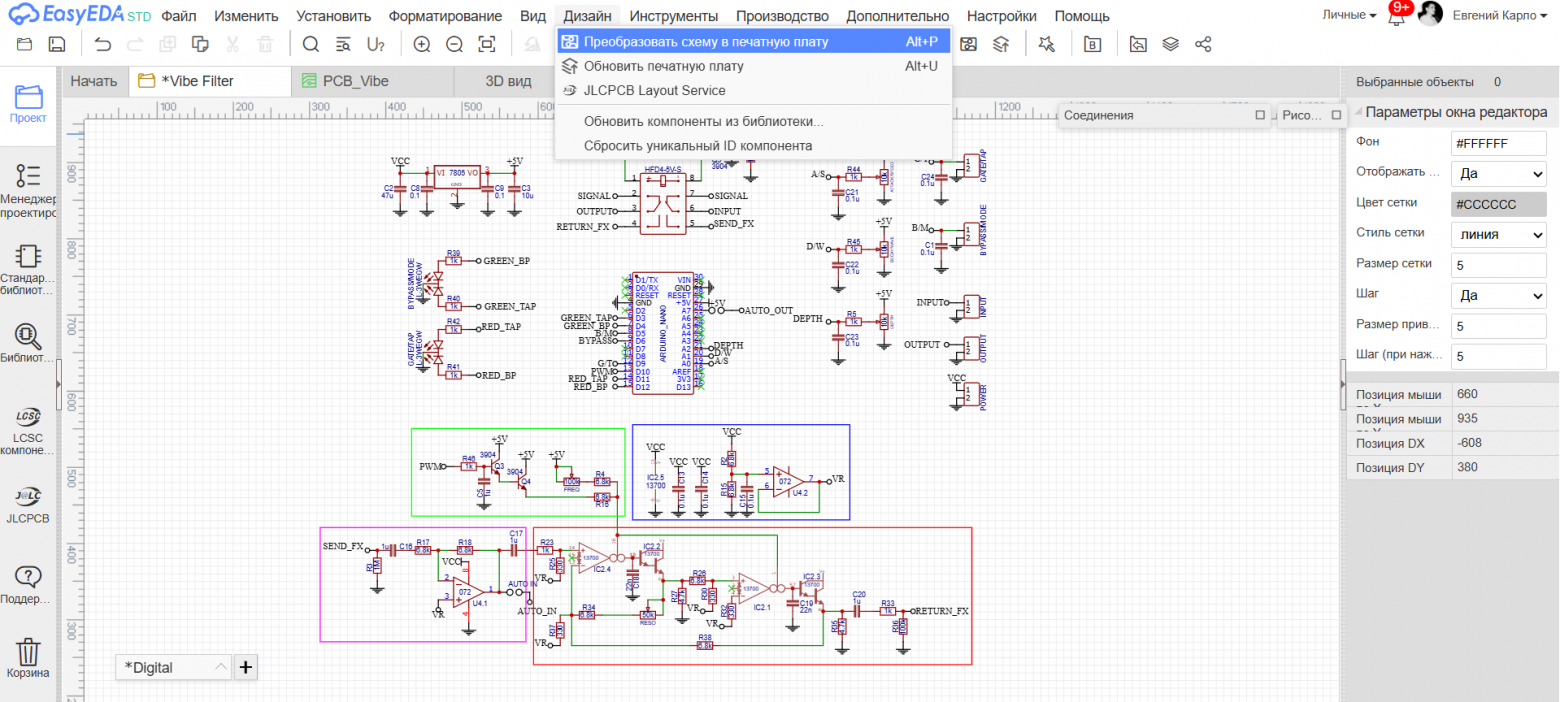
Task: Click the grid color #CCCCCC swatch
Action: [1498, 204]
